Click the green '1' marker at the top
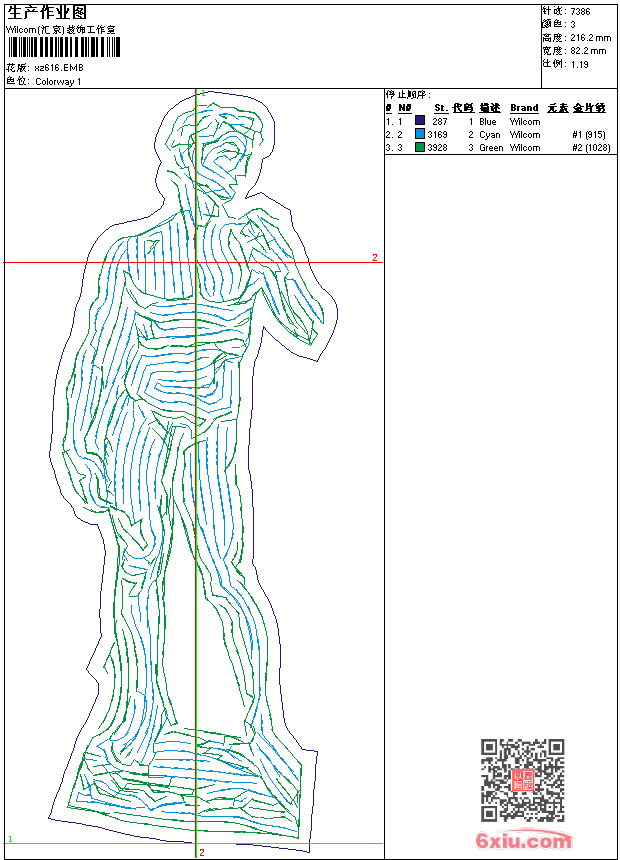620x860 pixels. 203,93
